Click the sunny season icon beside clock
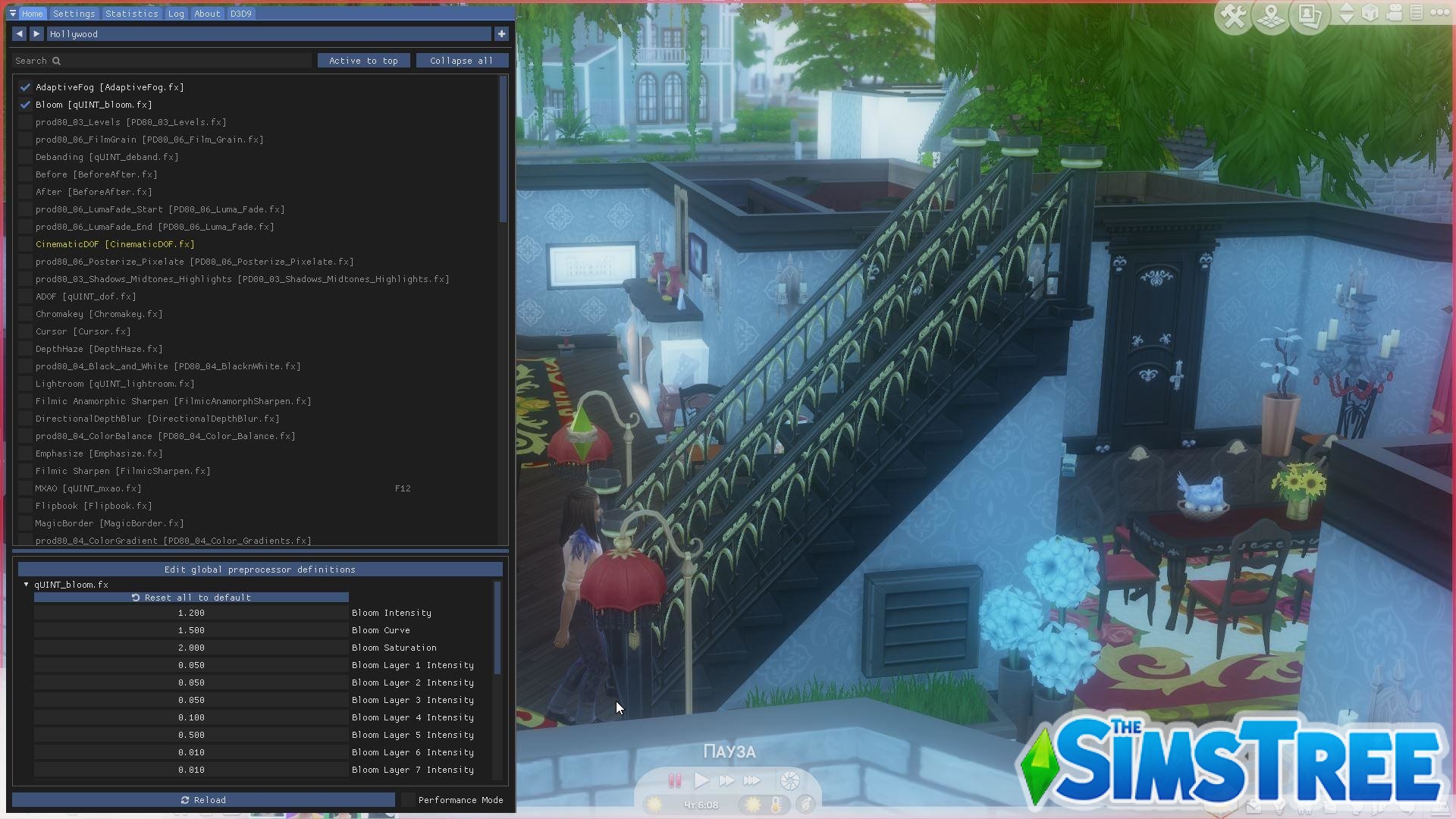The height and width of the screenshot is (819, 1456). coord(654,805)
